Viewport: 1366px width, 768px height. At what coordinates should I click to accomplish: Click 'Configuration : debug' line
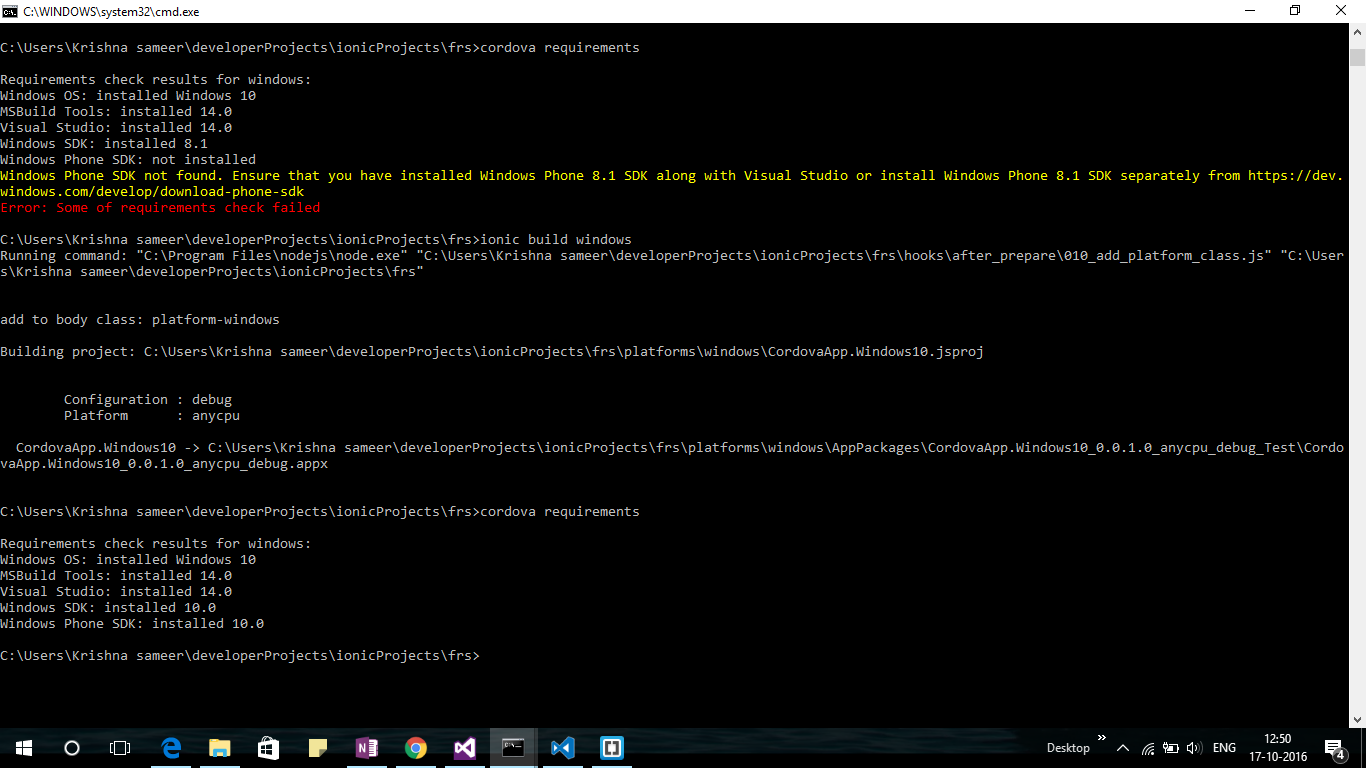coord(148,399)
